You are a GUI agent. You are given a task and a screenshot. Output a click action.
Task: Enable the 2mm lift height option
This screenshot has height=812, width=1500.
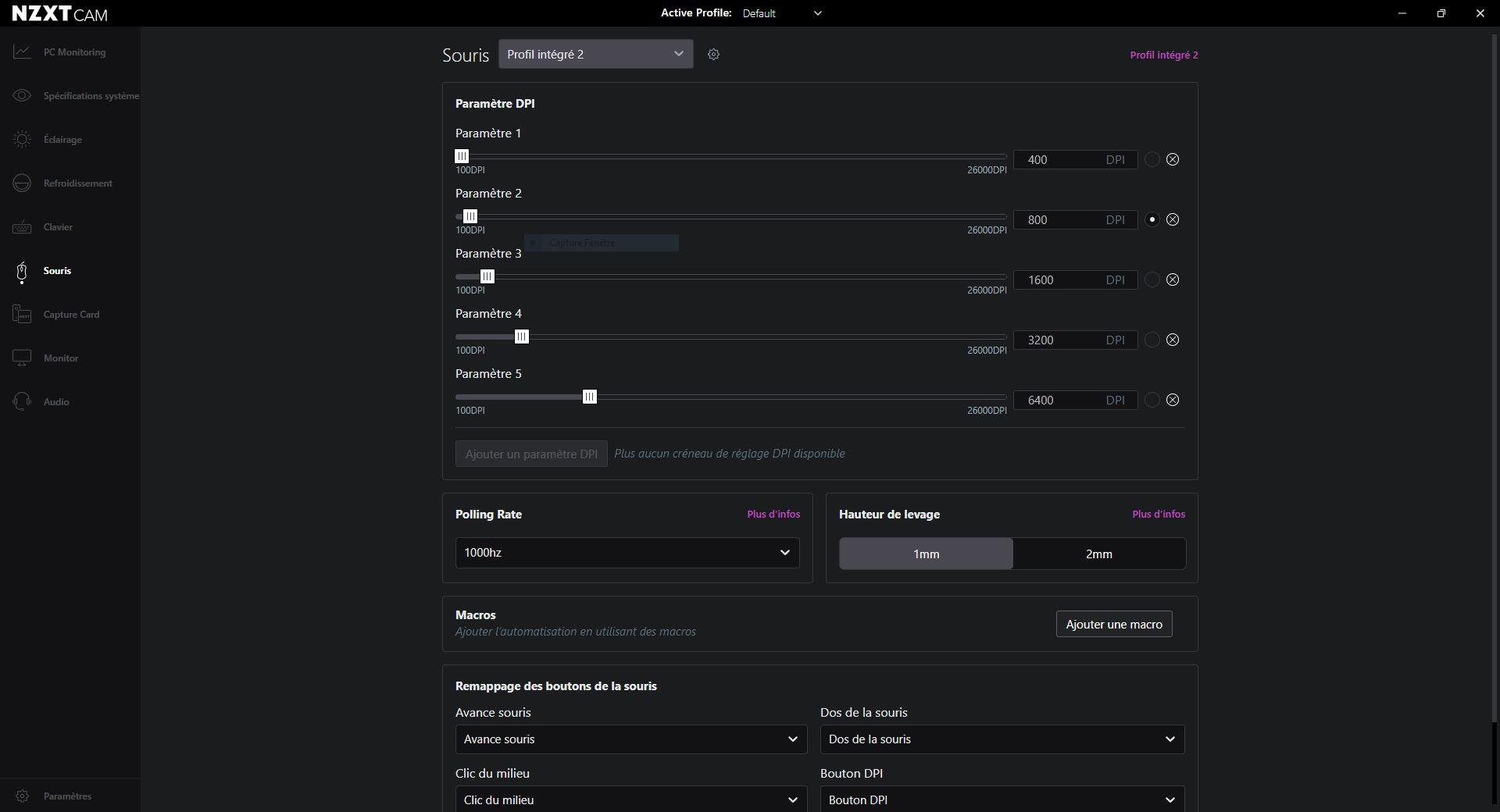[1098, 554]
